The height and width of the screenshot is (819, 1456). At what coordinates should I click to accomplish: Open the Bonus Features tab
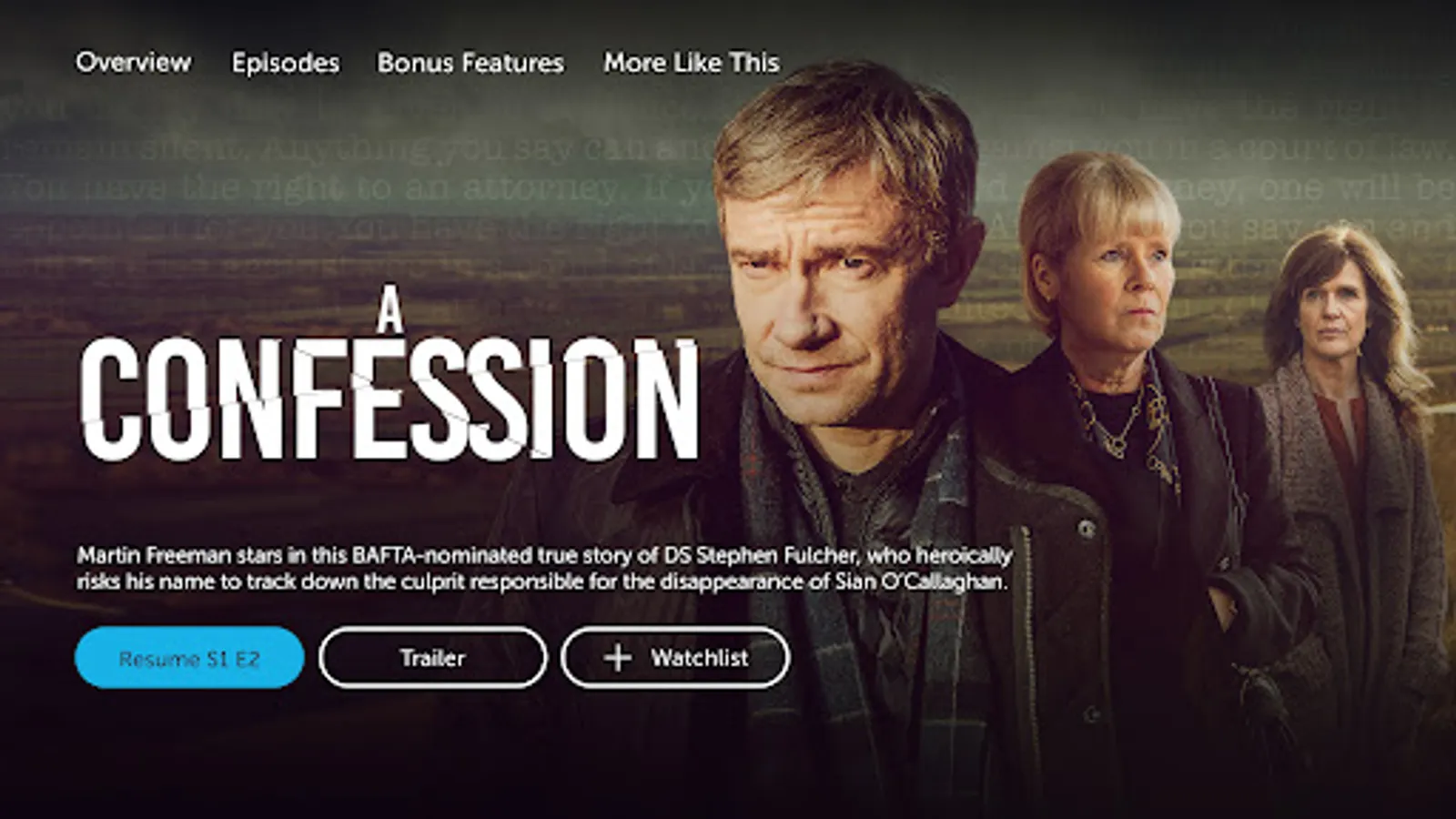click(470, 63)
